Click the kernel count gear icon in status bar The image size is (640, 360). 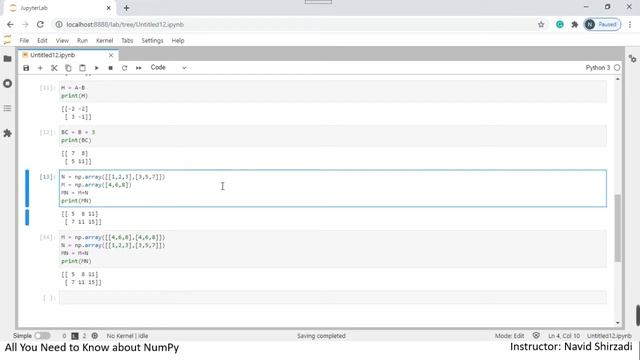95,336
